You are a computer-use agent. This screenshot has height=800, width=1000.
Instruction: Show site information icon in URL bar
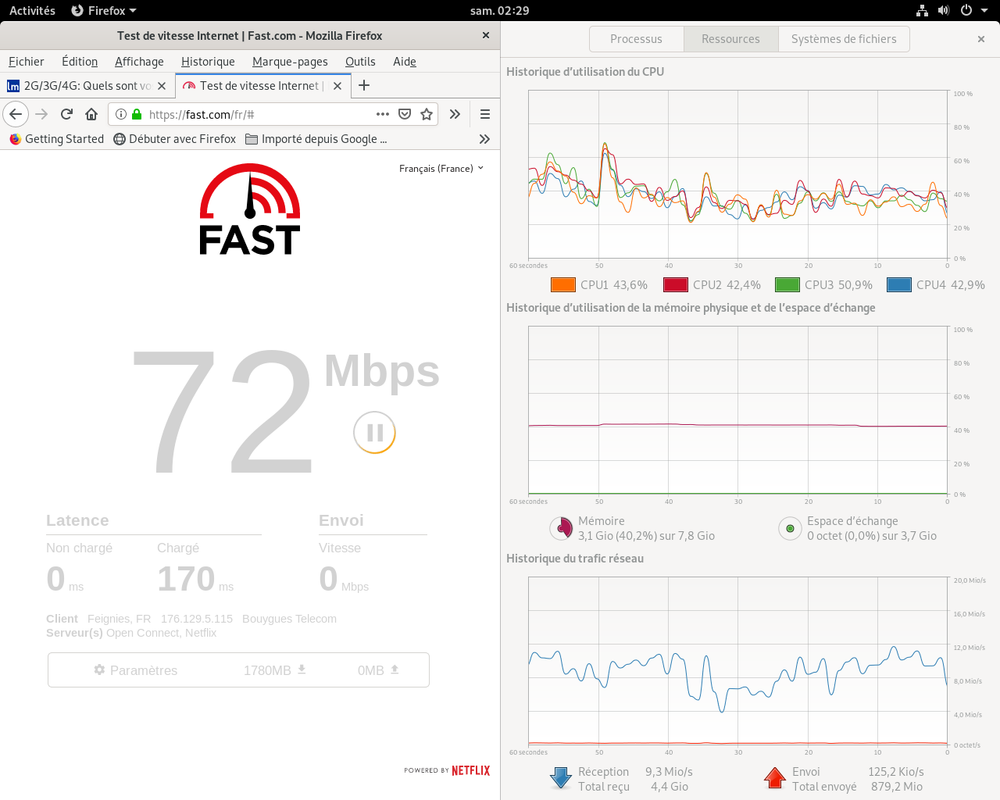point(121,114)
